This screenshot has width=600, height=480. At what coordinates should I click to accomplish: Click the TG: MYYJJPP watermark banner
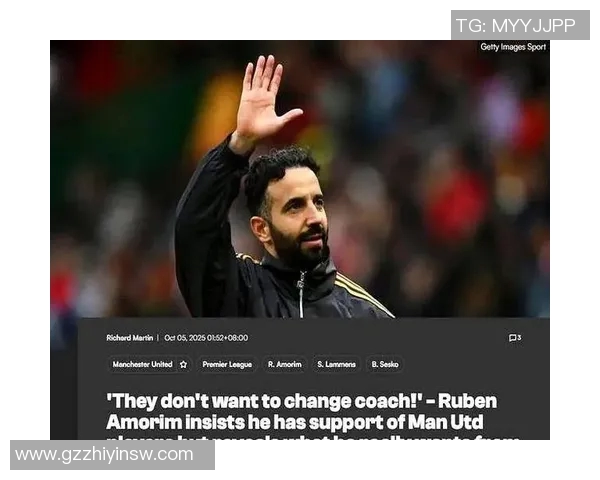click(520, 25)
